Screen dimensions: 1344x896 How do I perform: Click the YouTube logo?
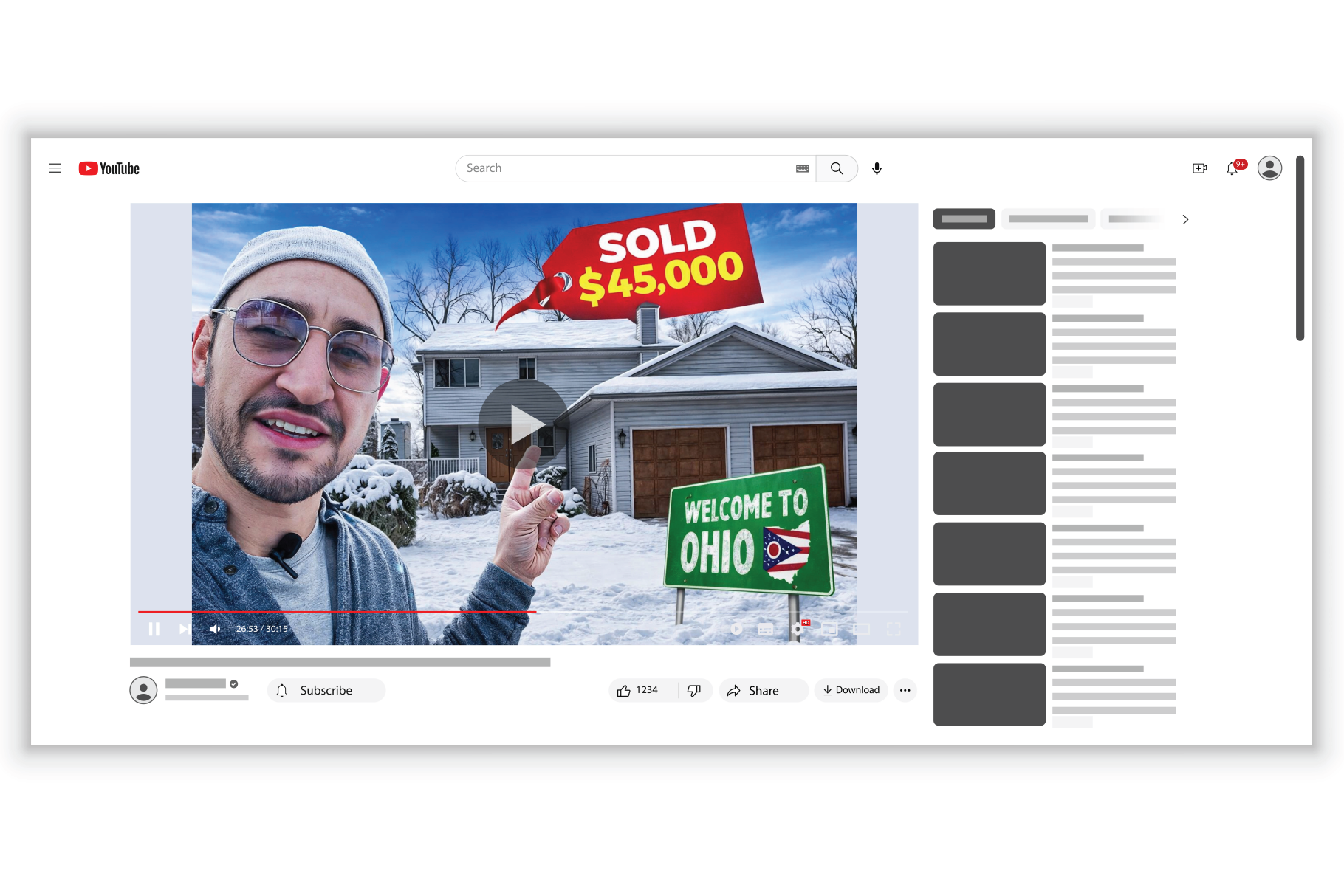[109, 168]
